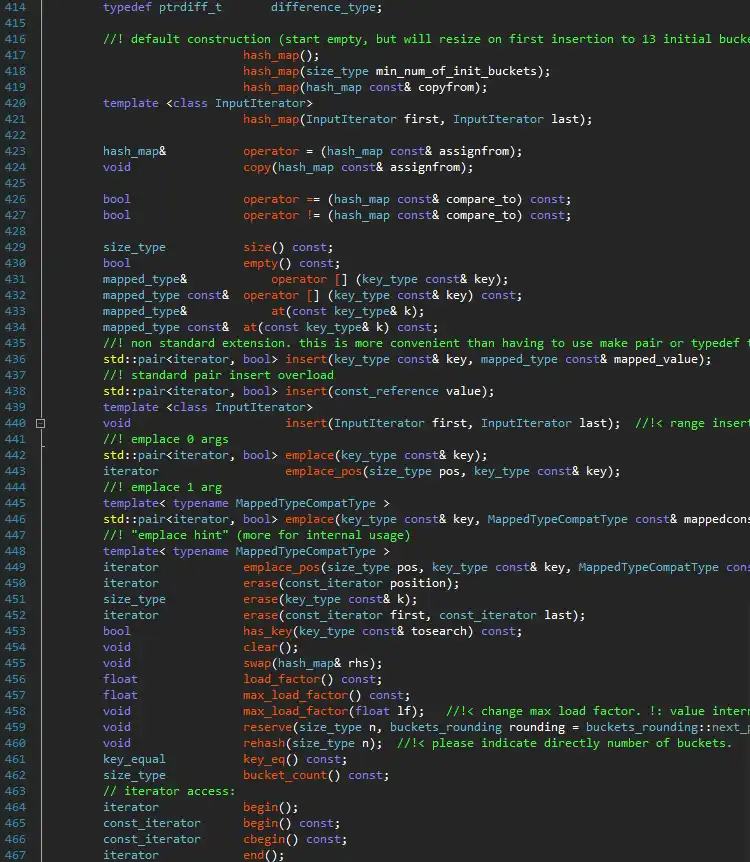Click the 'reserve' function name
750x862 pixels.
[267, 727]
